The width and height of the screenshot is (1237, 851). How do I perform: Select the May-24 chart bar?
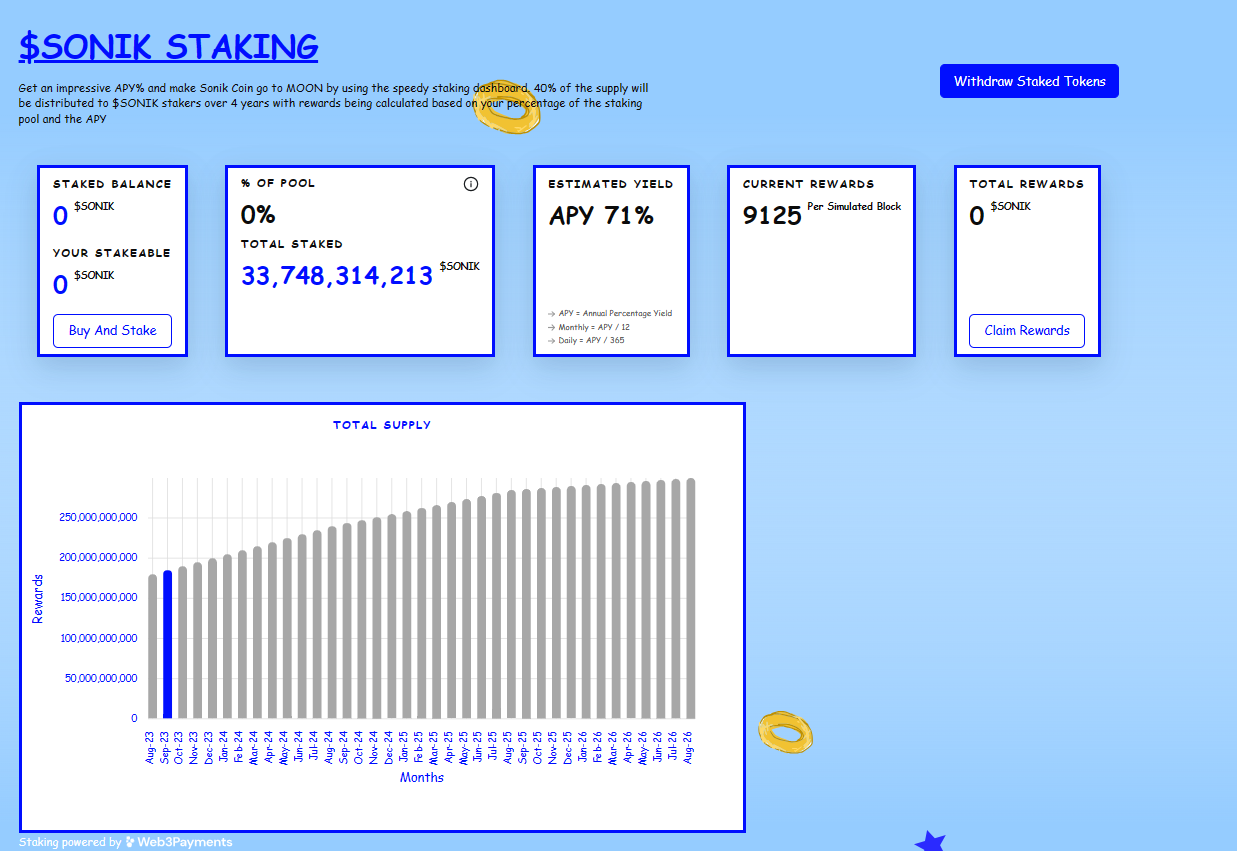tap(287, 628)
